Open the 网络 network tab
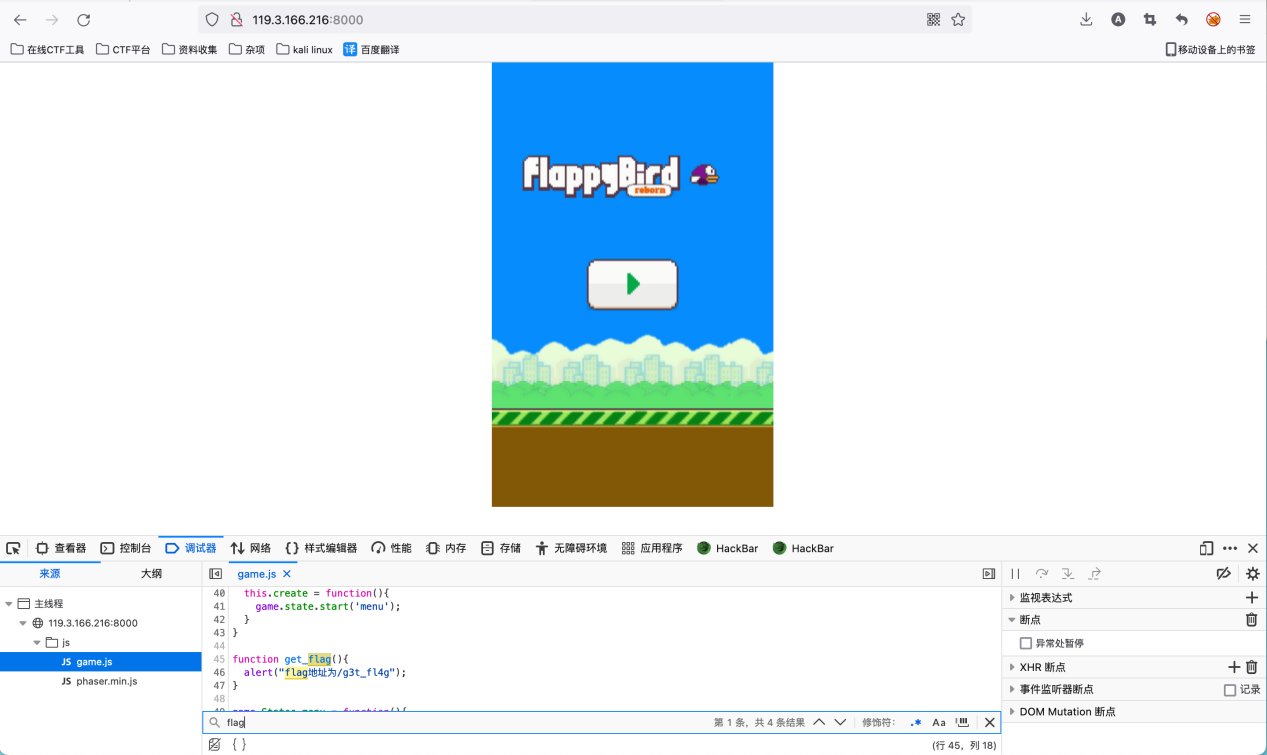Image resolution: width=1267 pixels, height=755 pixels. point(251,548)
